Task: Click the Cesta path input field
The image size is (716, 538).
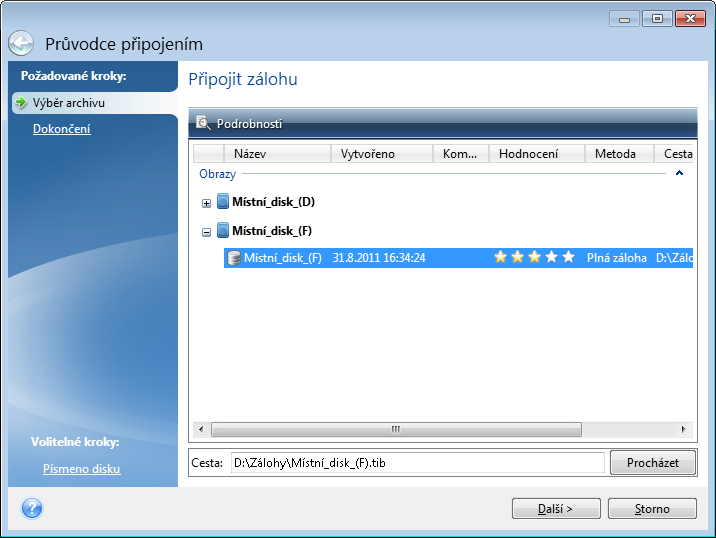Action: [417, 463]
